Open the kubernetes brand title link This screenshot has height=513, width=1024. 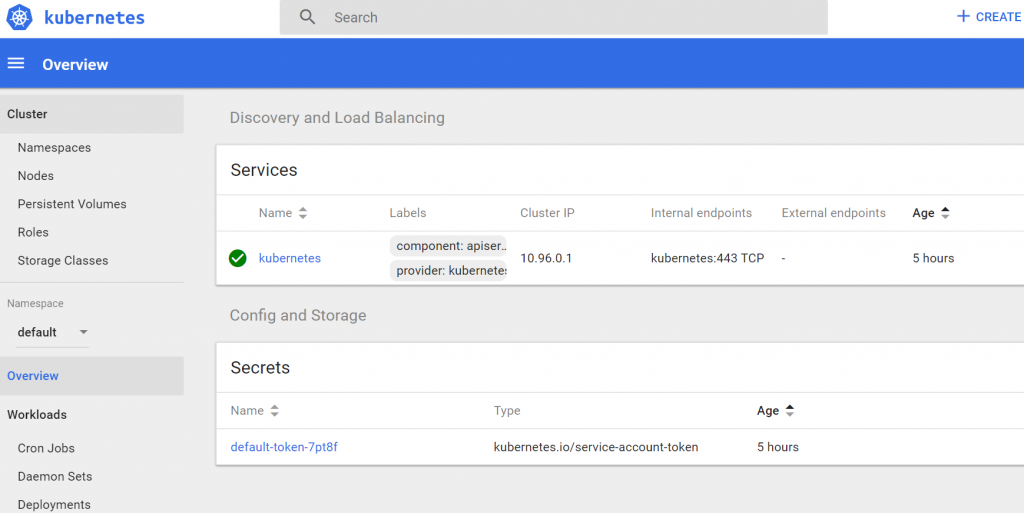[94, 18]
